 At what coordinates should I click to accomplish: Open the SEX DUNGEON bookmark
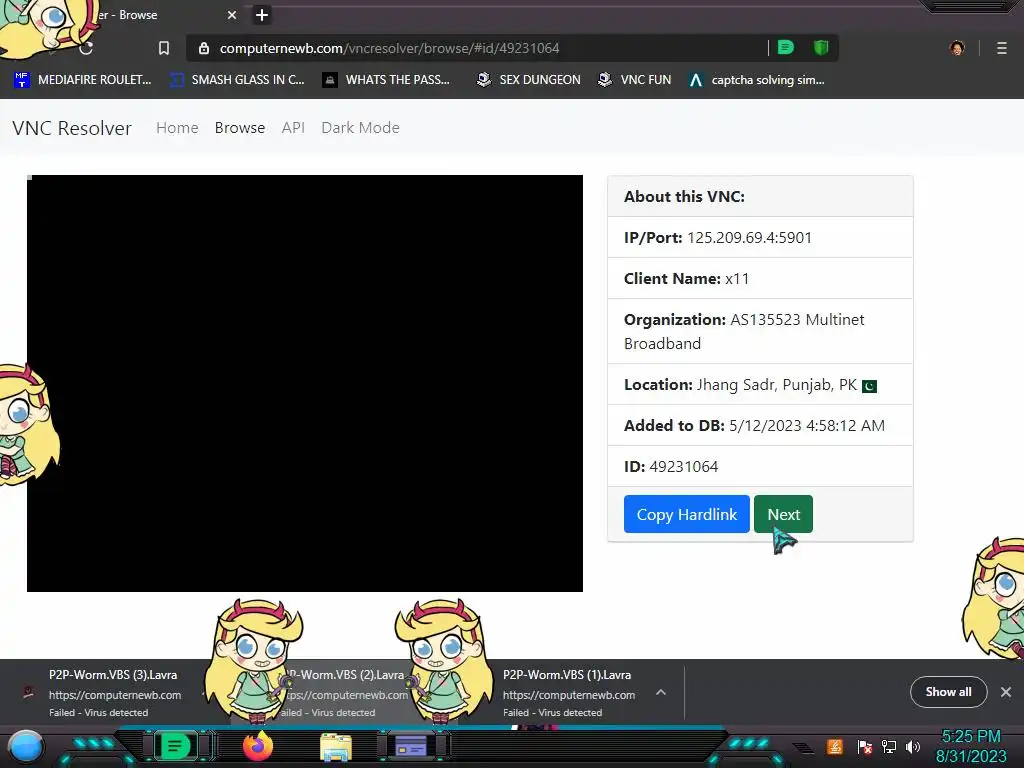coord(528,80)
